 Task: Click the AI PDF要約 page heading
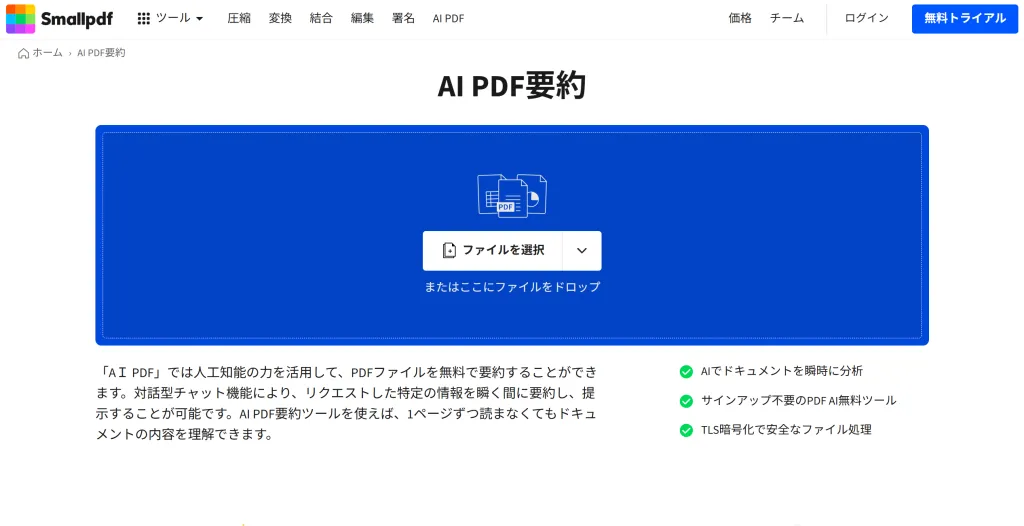click(x=512, y=86)
